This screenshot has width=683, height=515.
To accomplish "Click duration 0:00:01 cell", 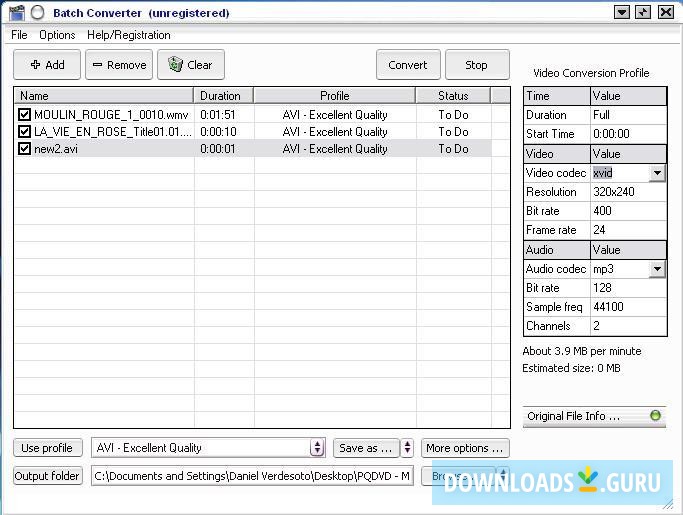I will [x=218, y=149].
